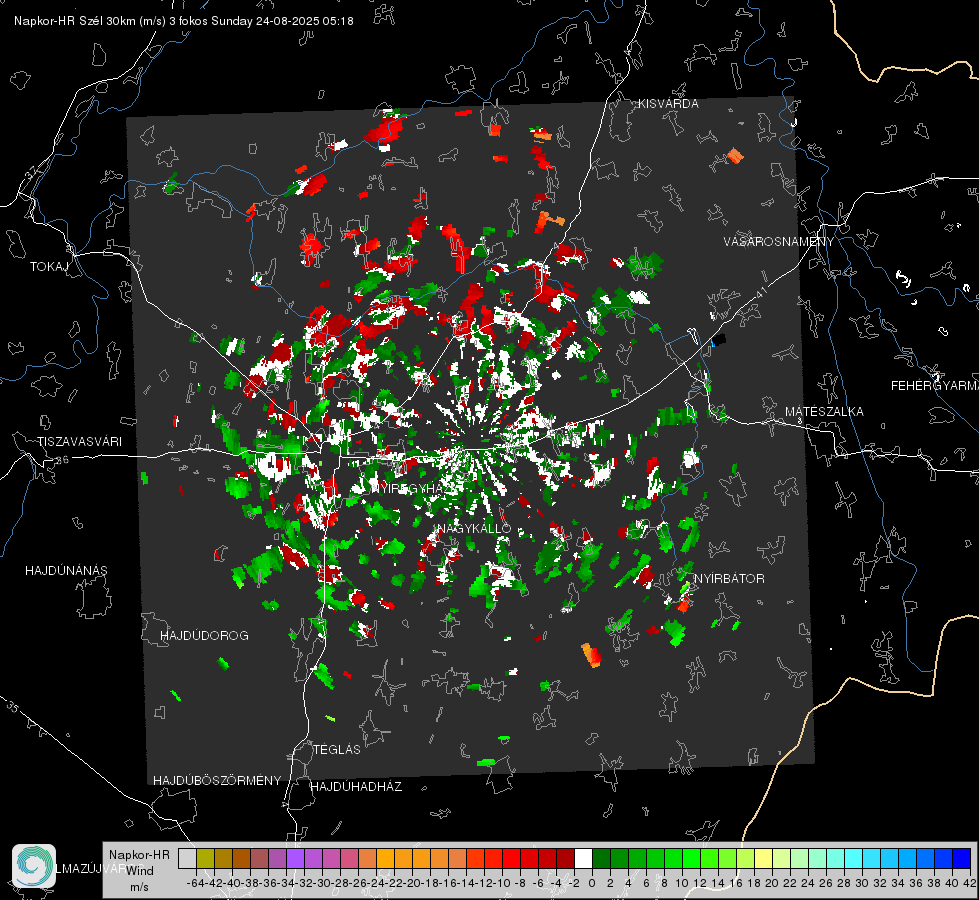
Task: Click the TÉGLÁS city label
Action: click(x=337, y=749)
